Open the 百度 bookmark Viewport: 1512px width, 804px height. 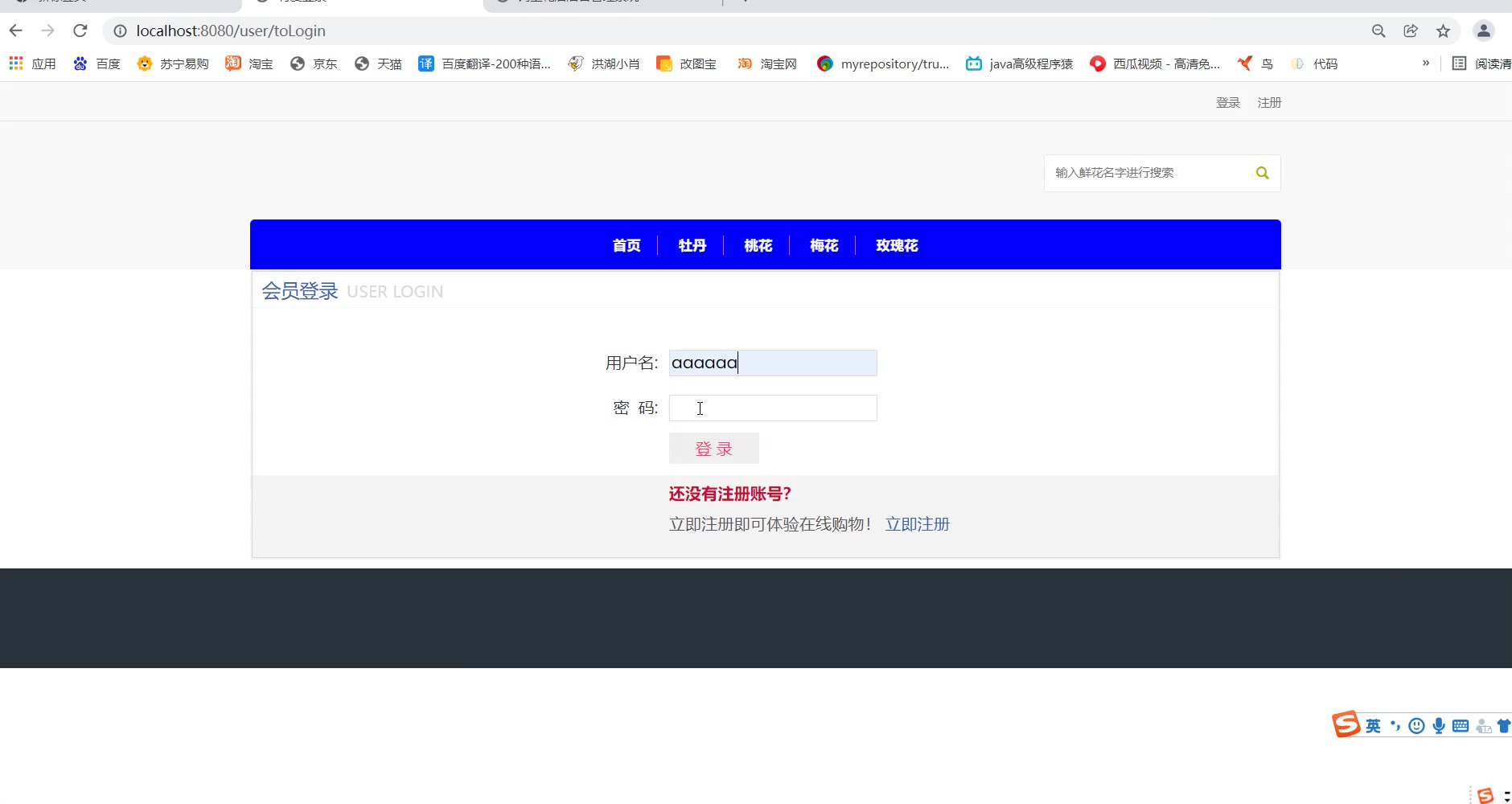coord(97,64)
